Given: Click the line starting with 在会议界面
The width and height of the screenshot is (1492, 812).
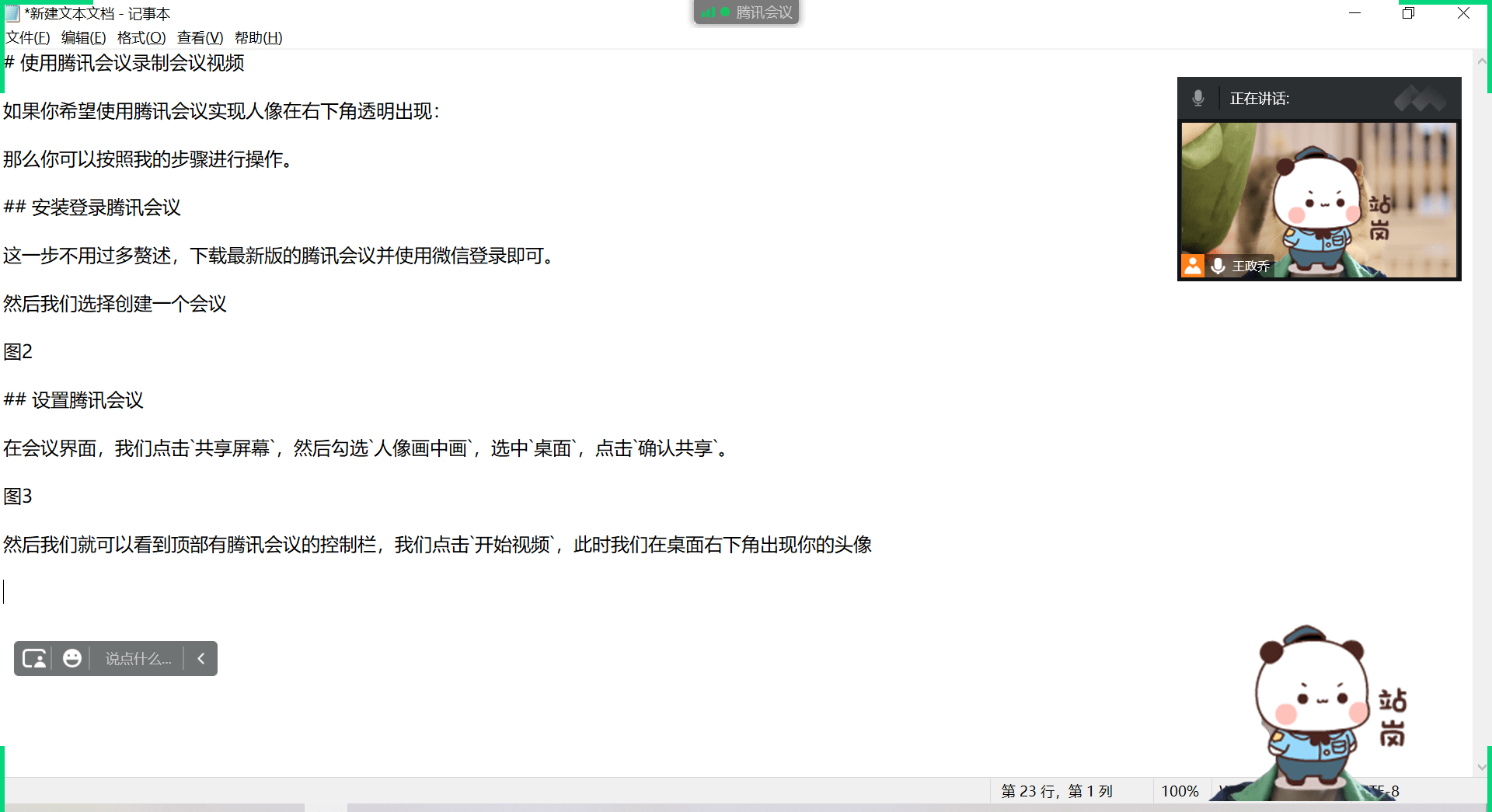Looking at the screenshot, I should coord(367,448).
